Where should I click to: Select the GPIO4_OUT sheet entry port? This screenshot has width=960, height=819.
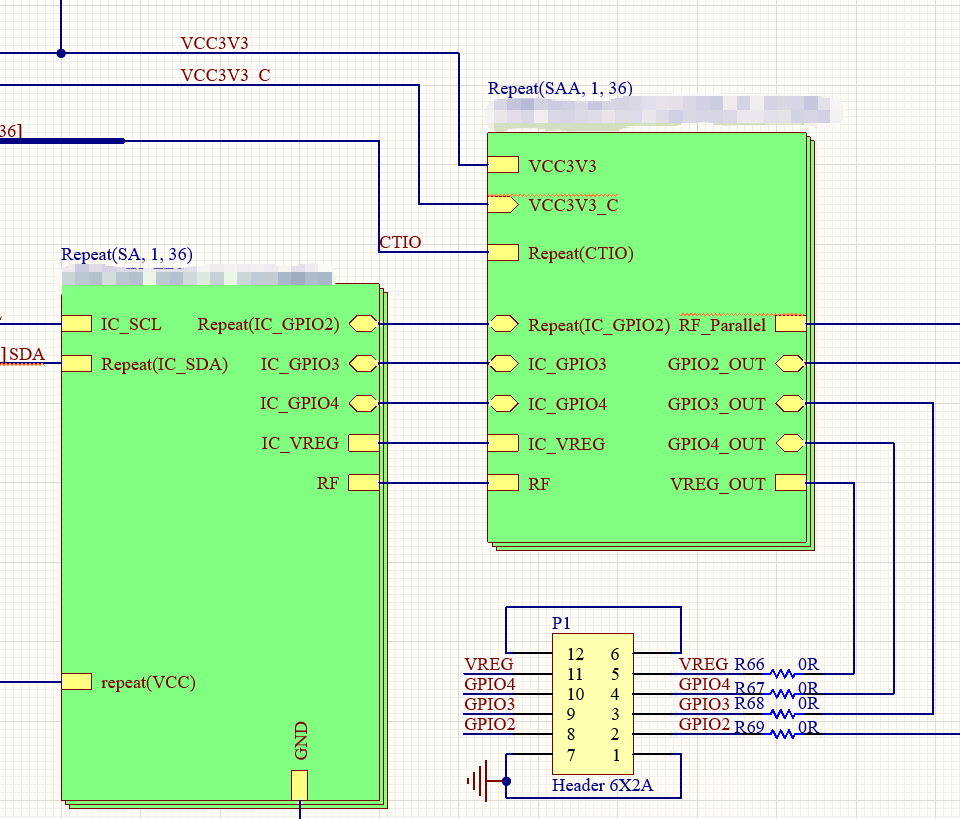click(x=790, y=443)
